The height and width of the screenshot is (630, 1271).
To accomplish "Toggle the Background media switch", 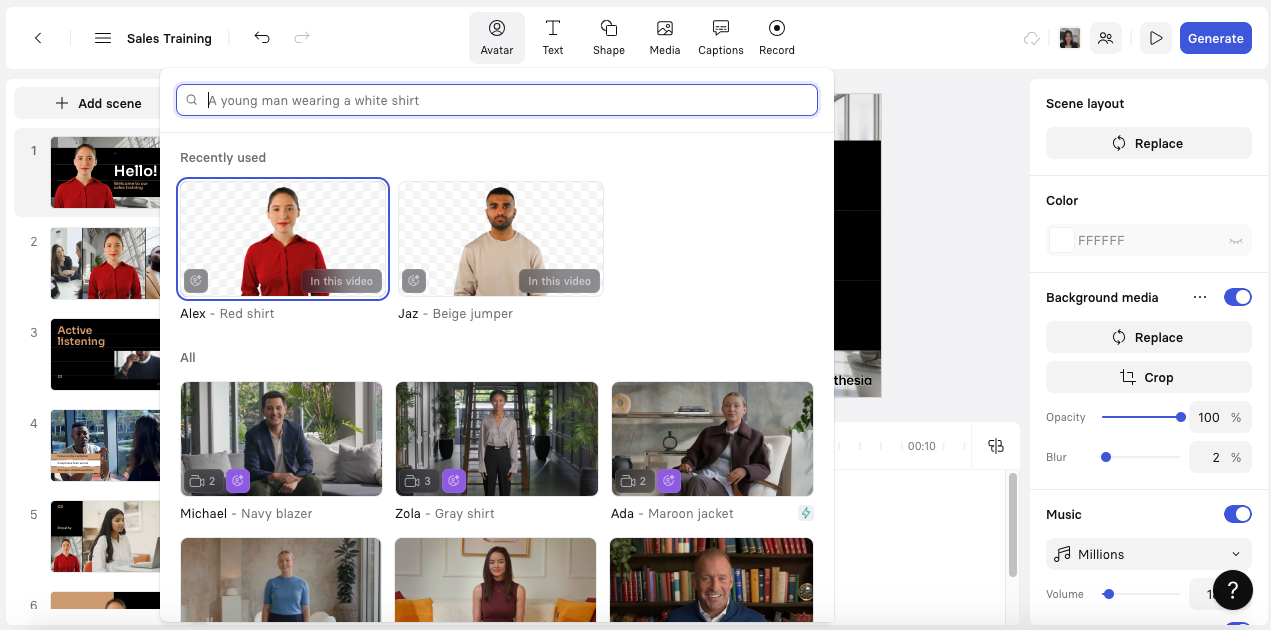I will click(1237, 297).
